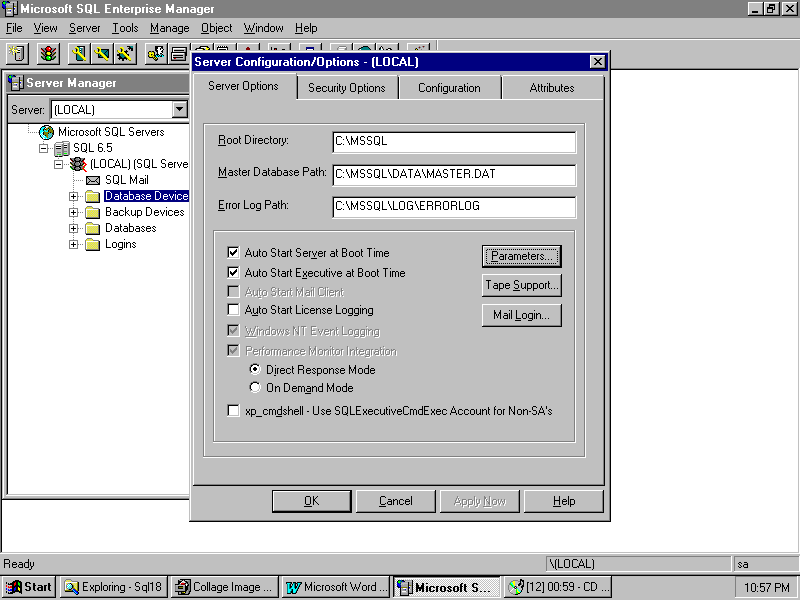Enable xp_cmdshell SQLExecutiveCmdExec checkbox
This screenshot has width=800, height=600.
(x=234, y=410)
